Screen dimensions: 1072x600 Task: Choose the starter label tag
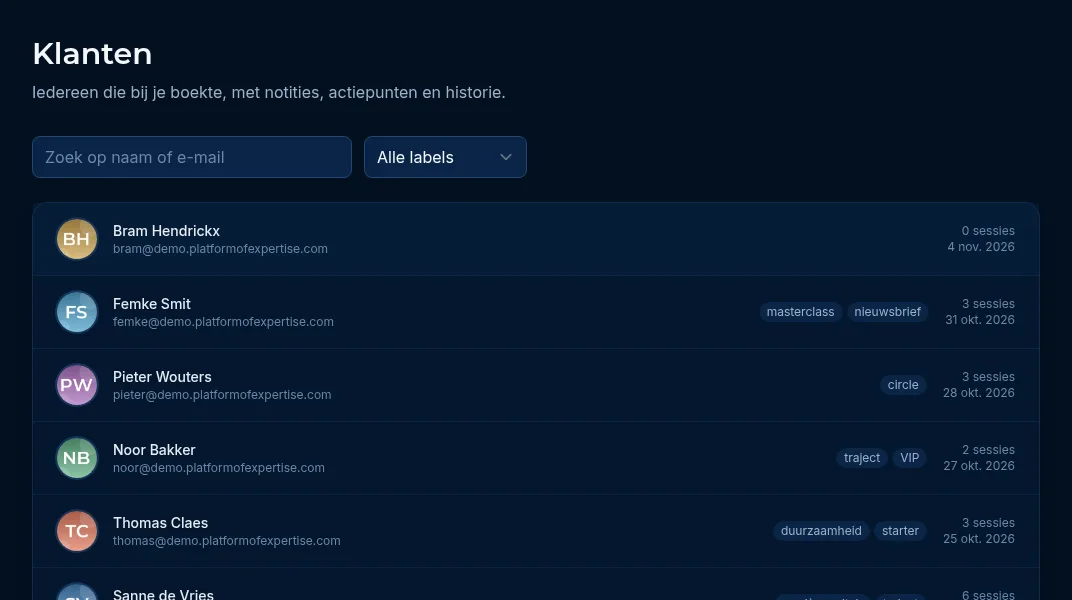(x=900, y=531)
